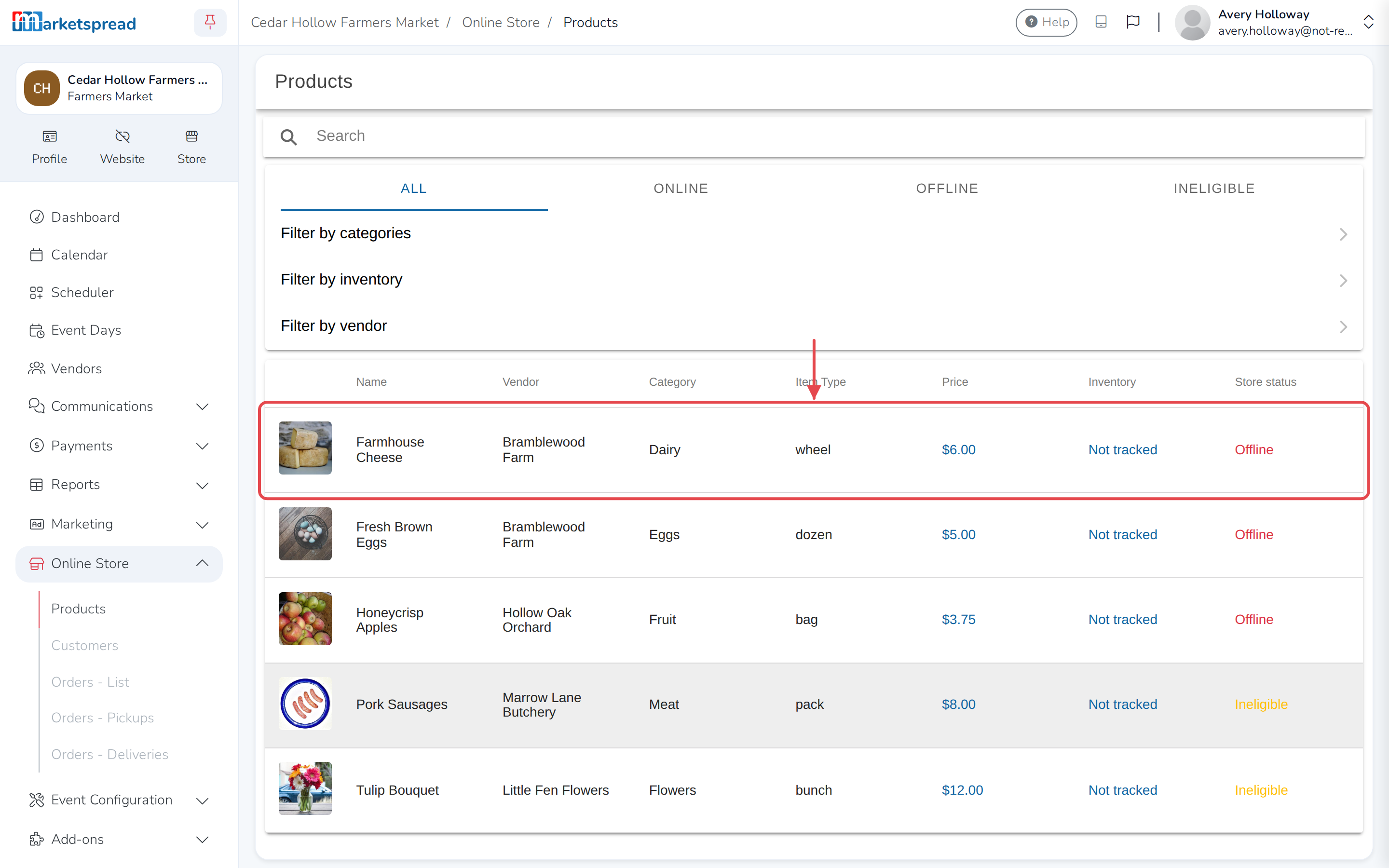1389x868 pixels.
Task: Expand Filter by categories
Action: (813, 234)
